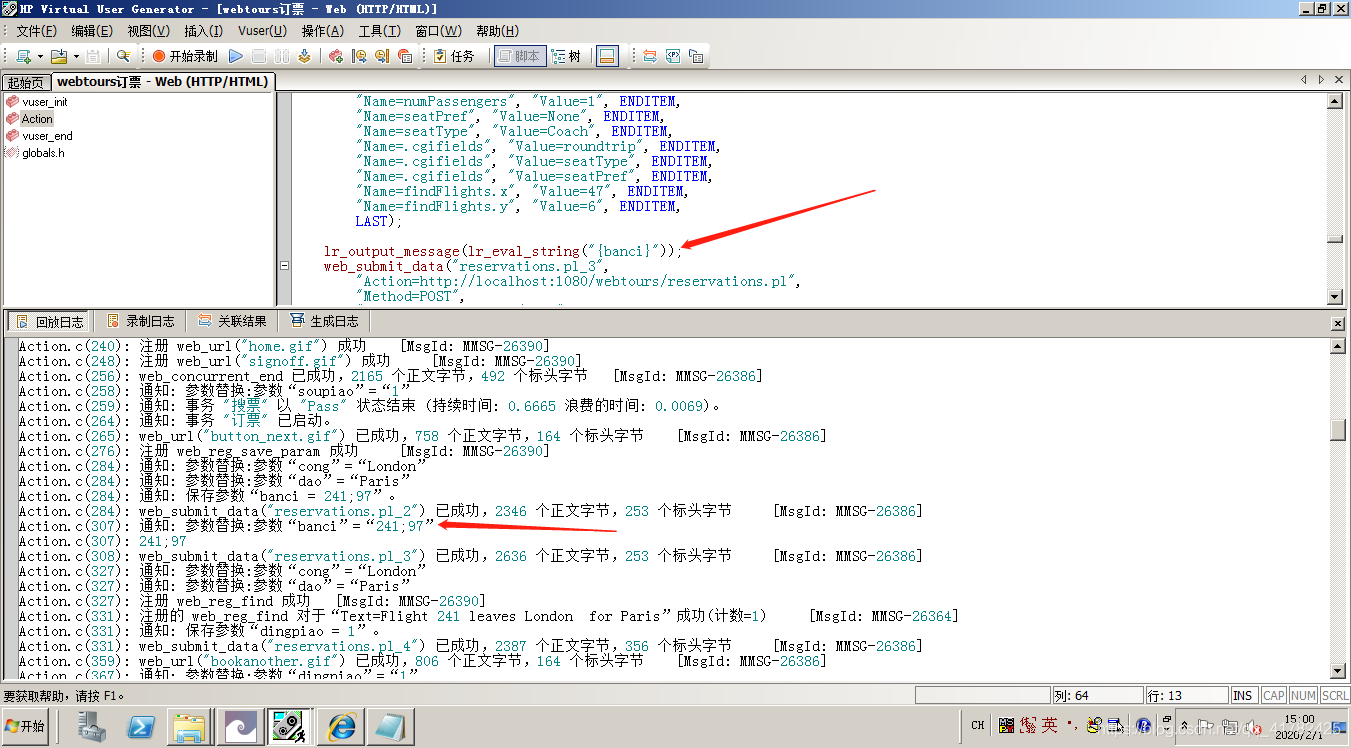Open the 编辑(E) menu
This screenshot has width=1351, height=748.
pyautogui.click(x=92, y=31)
